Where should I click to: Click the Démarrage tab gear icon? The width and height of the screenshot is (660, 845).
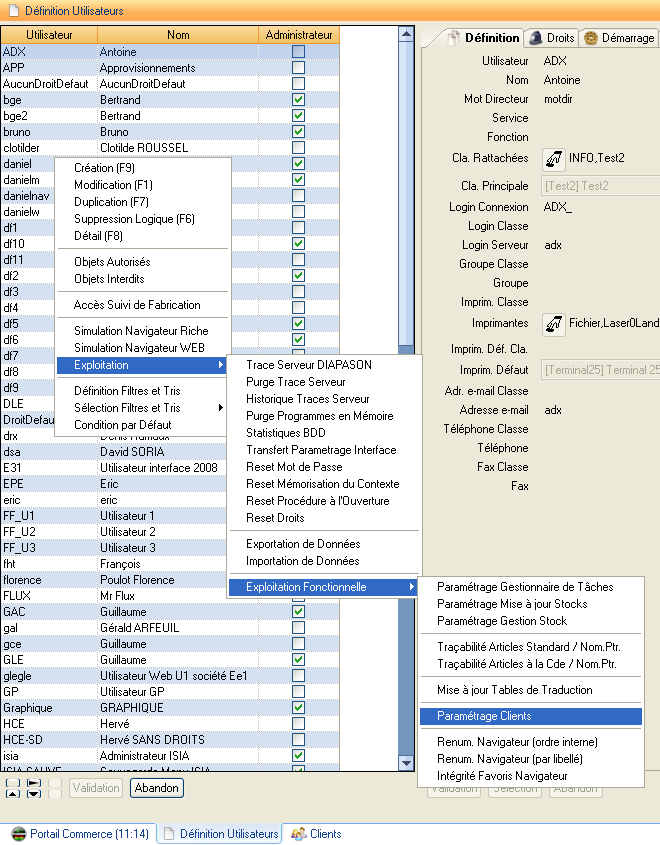click(x=591, y=38)
